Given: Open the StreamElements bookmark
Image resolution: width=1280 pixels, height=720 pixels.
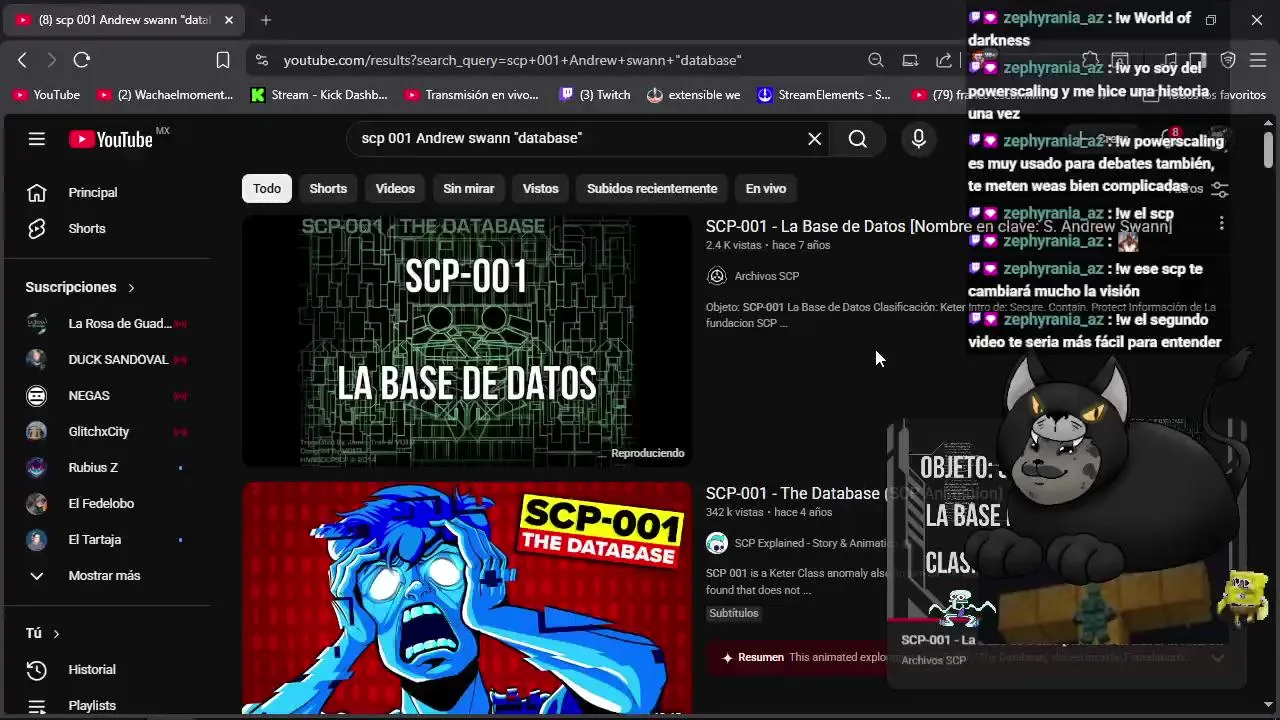Looking at the screenshot, I should pos(823,95).
